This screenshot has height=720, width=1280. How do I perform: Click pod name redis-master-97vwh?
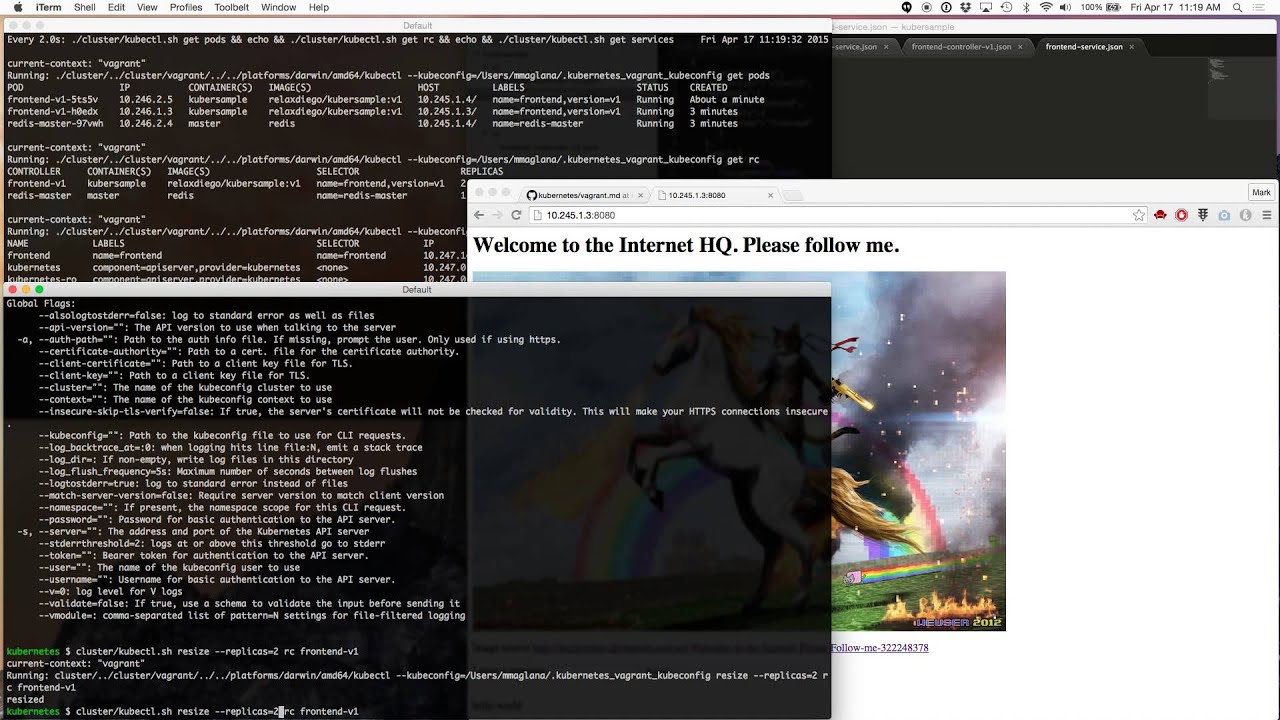(x=55, y=124)
